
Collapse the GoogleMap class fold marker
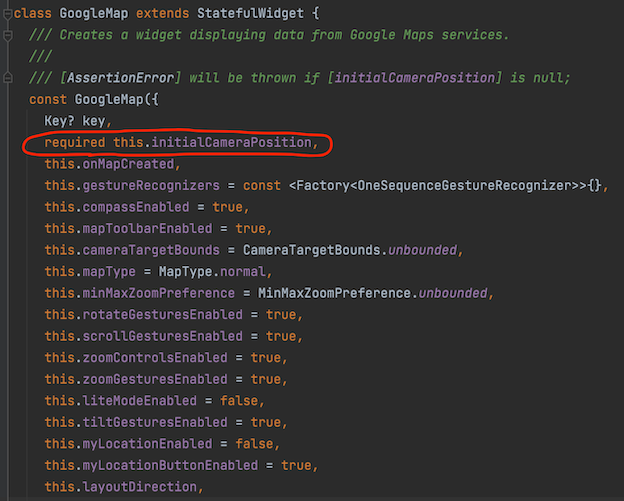point(7,14)
